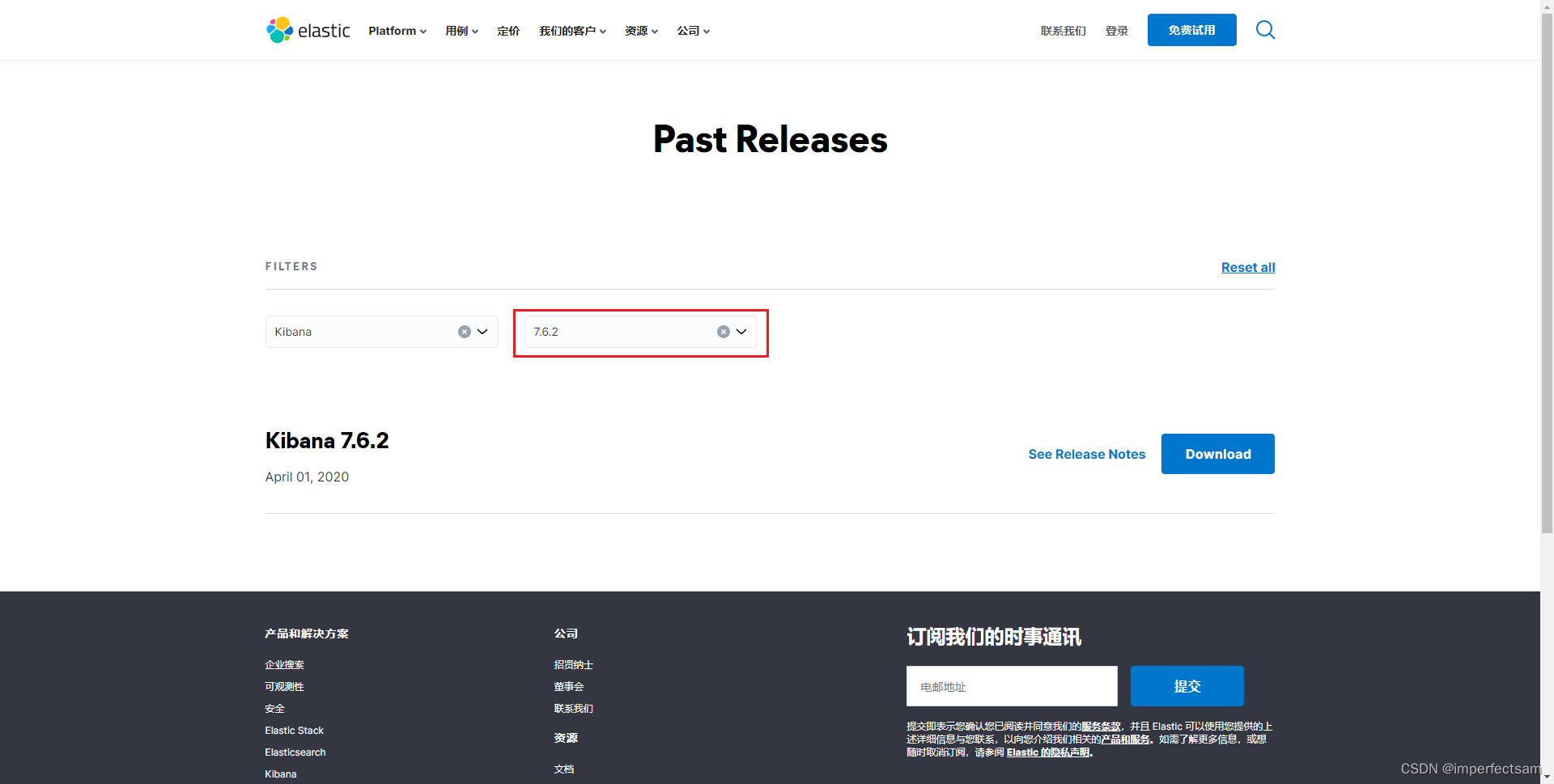Open the search magnifier icon in the header
The height and width of the screenshot is (784, 1554).
(x=1265, y=30)
